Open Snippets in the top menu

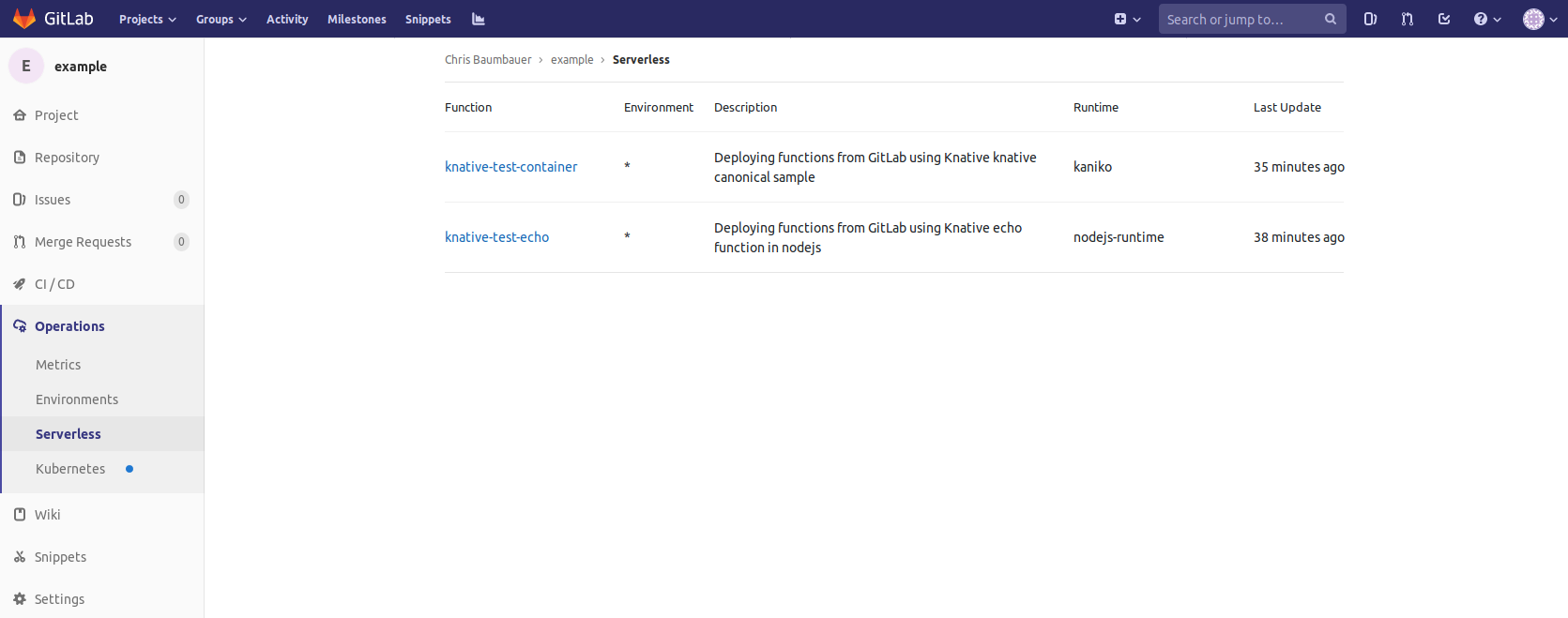[428, 19]
